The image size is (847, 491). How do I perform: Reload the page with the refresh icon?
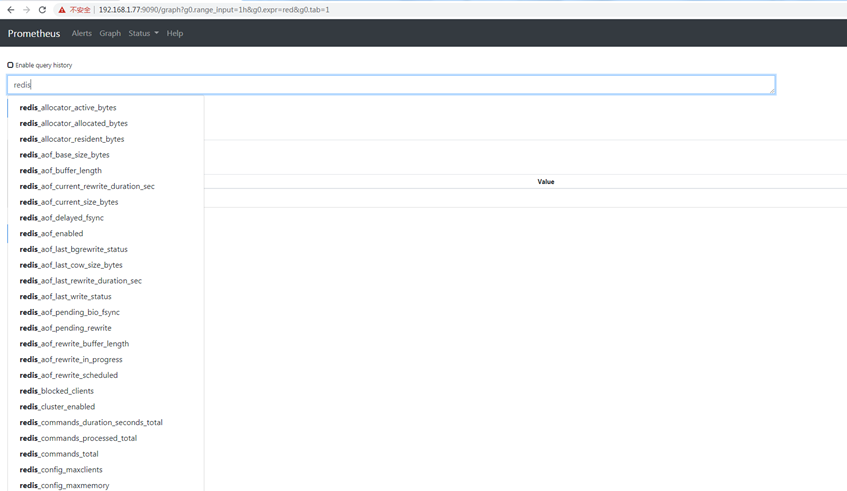pos(42,10)
